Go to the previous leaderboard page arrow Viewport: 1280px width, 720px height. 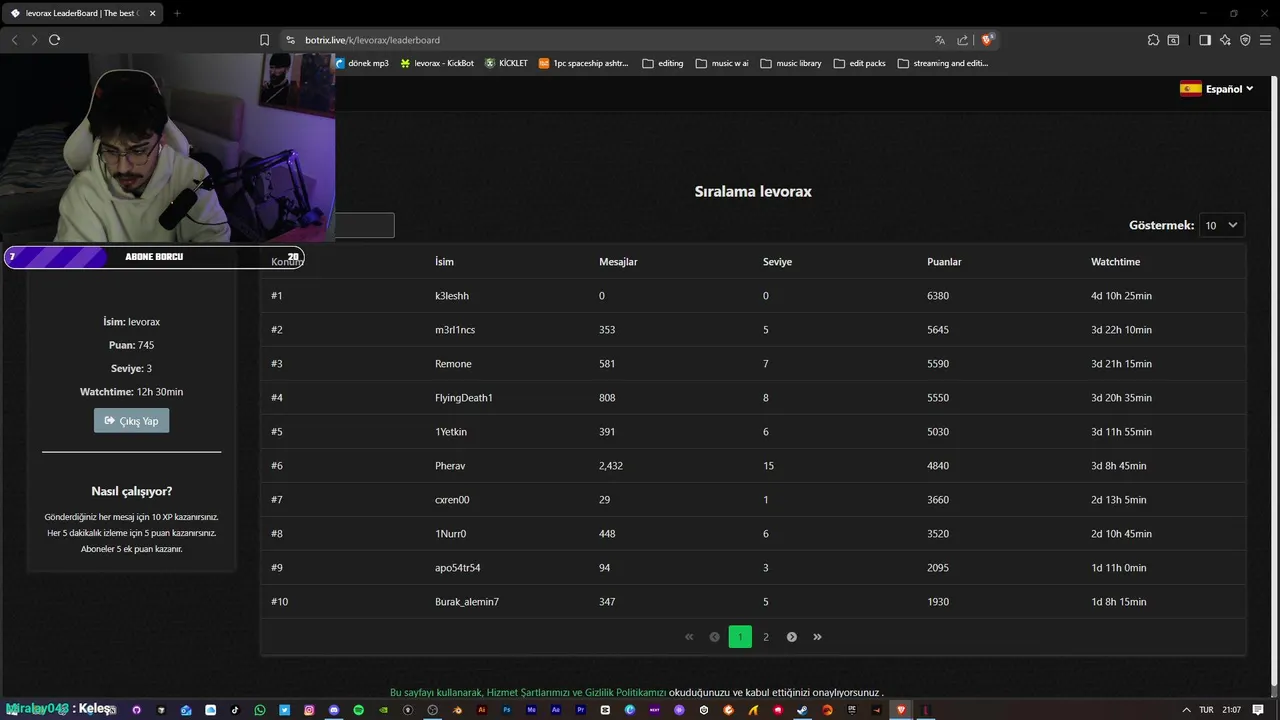coord(714,637)
